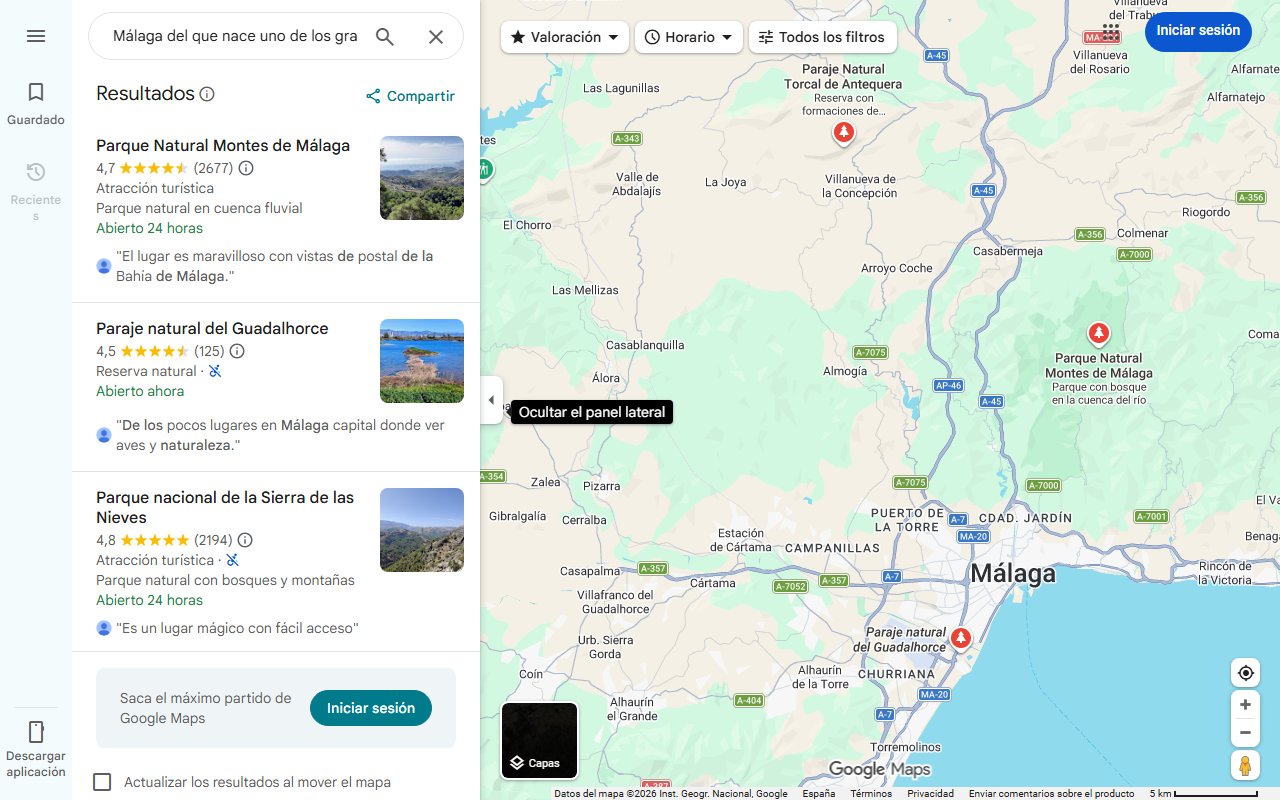The height and width of the screenshot is (800, 1280).
Task: Collapse panel with 'Ocultar el panel lateral' arrow
Action: (x=491, y=399)
